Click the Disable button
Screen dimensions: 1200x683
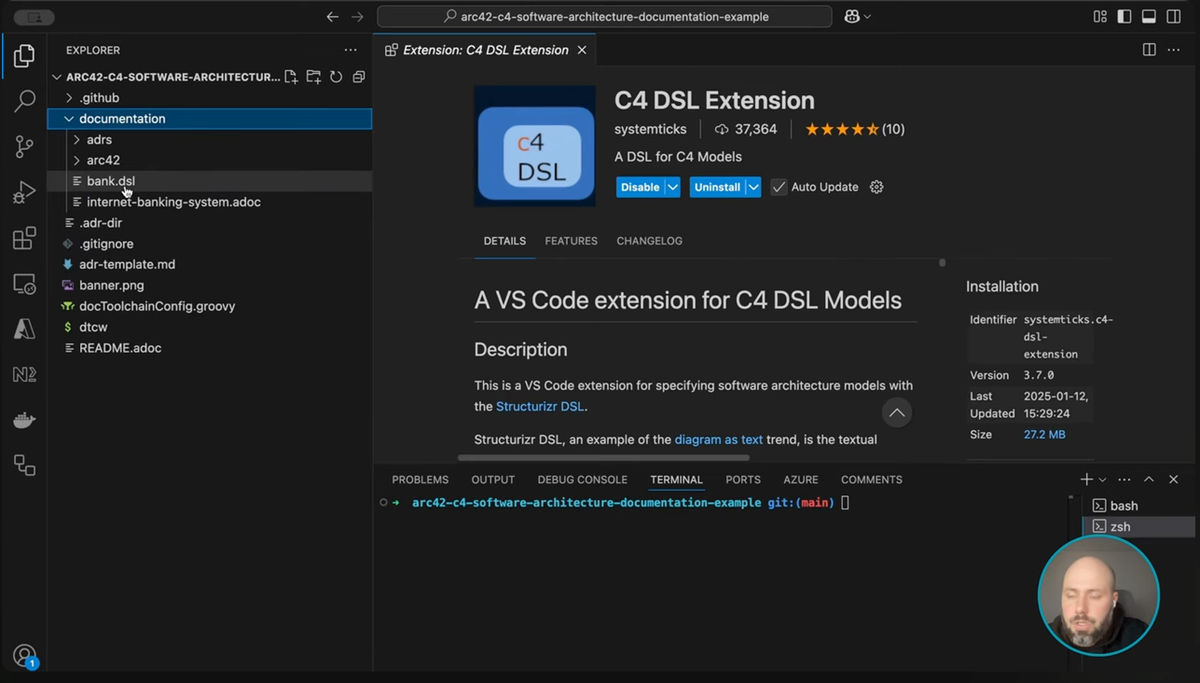(x=640, y=186)
